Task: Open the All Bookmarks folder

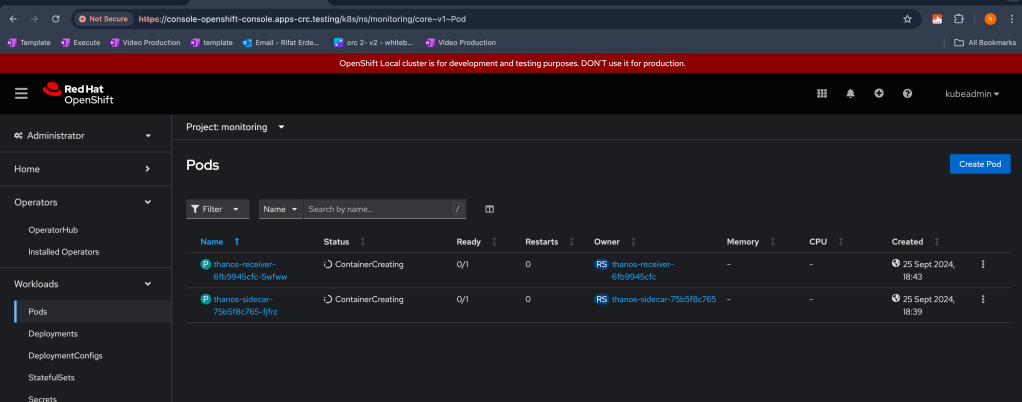Action: click(x=985, y=42)
